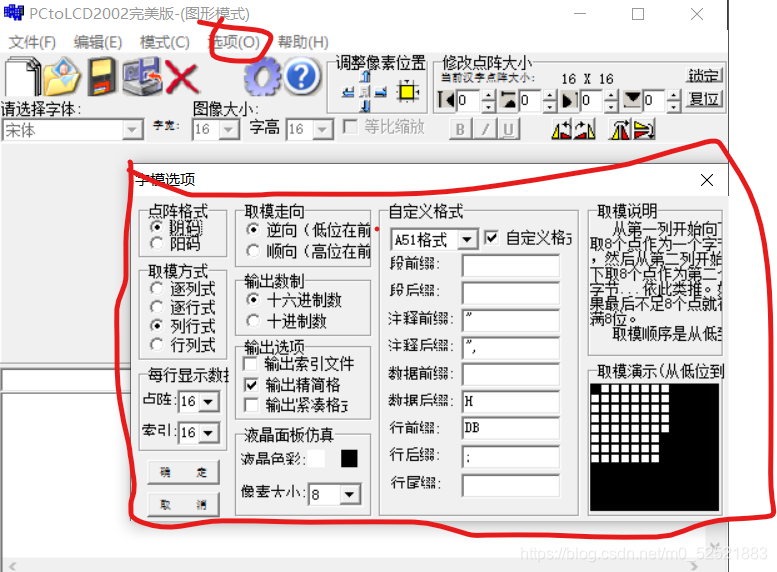Toggle Underline with the U button
The image size is (777, 572).
tap(508, 130)
